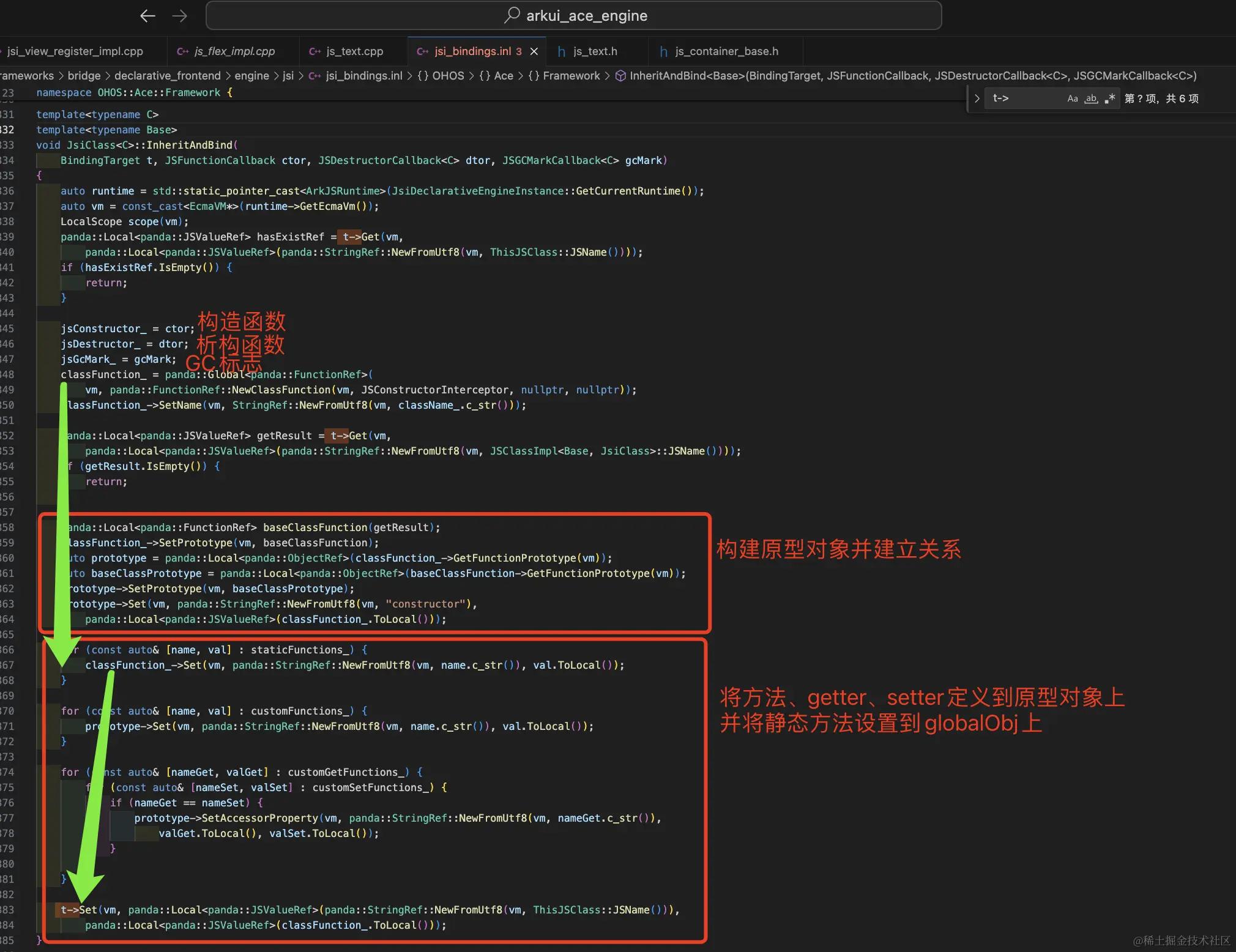
Task: Click the find result count '共 6 项'
Action: pos(1182,99)
